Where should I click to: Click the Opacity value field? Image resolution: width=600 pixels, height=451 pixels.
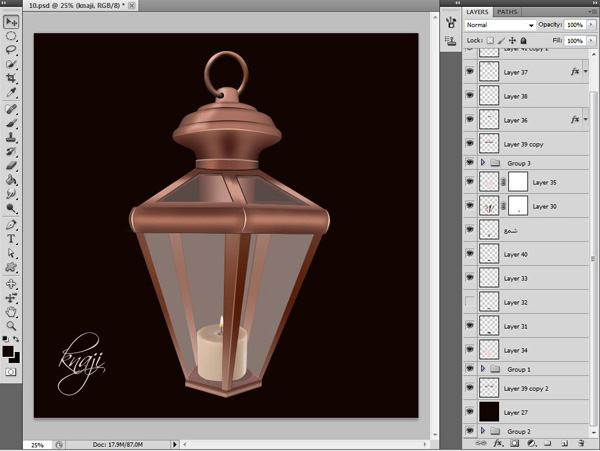click(x=576, y=24)
